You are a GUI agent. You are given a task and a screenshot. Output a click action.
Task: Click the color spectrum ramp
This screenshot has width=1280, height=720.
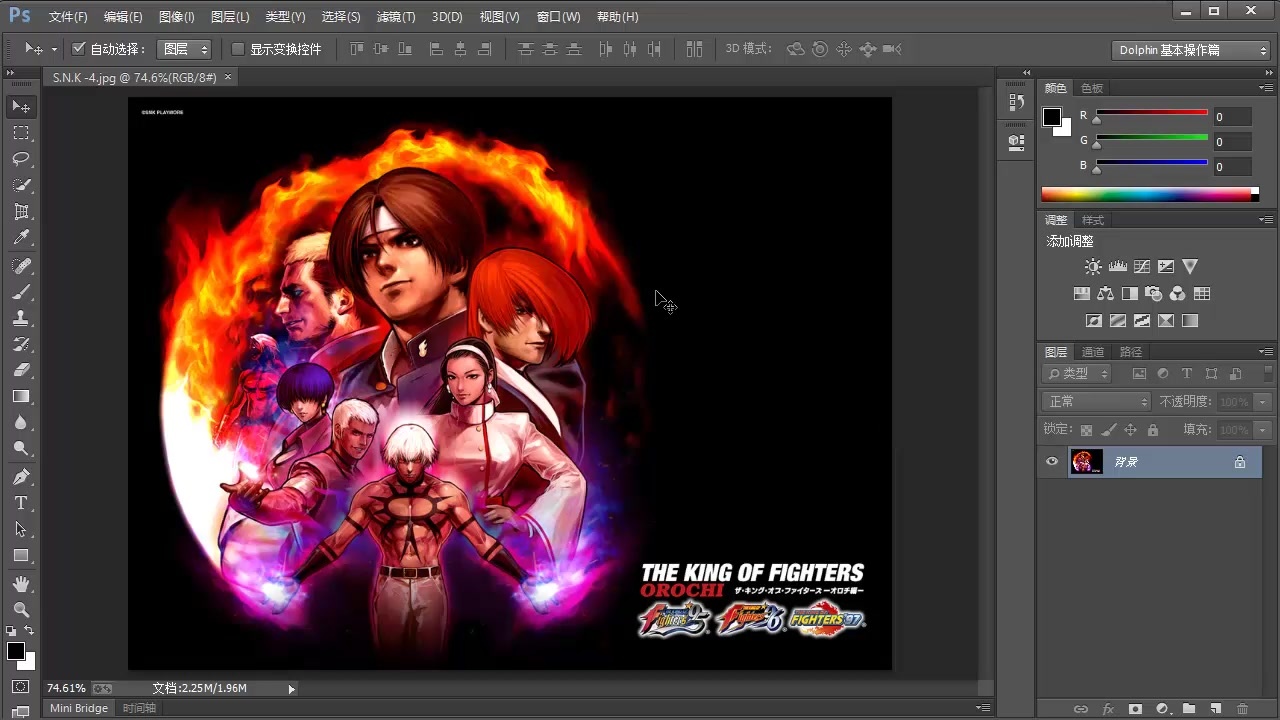pyautogui.click(x=1150, y=194)
